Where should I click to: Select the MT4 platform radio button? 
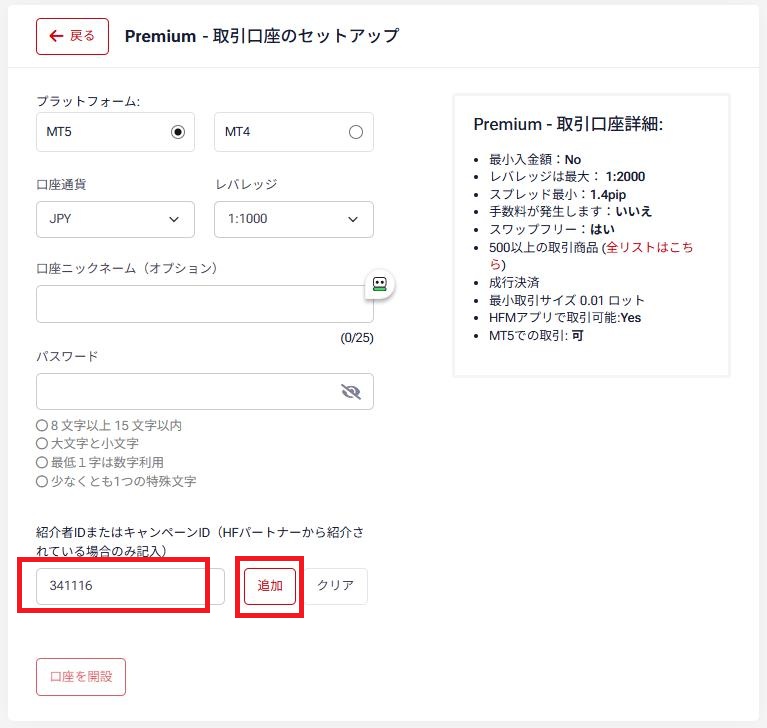pyautogui.click(x=355, y=132)
